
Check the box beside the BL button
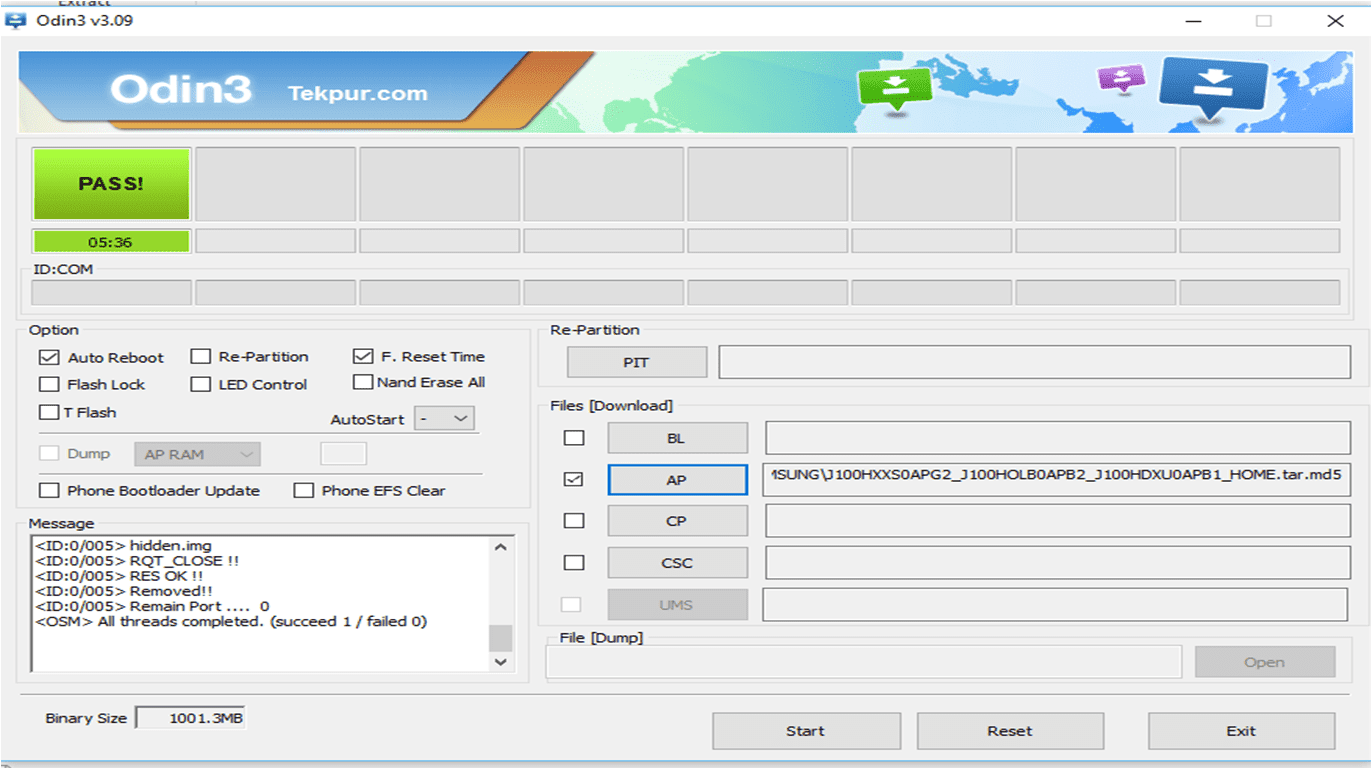(x=574, y=438)
